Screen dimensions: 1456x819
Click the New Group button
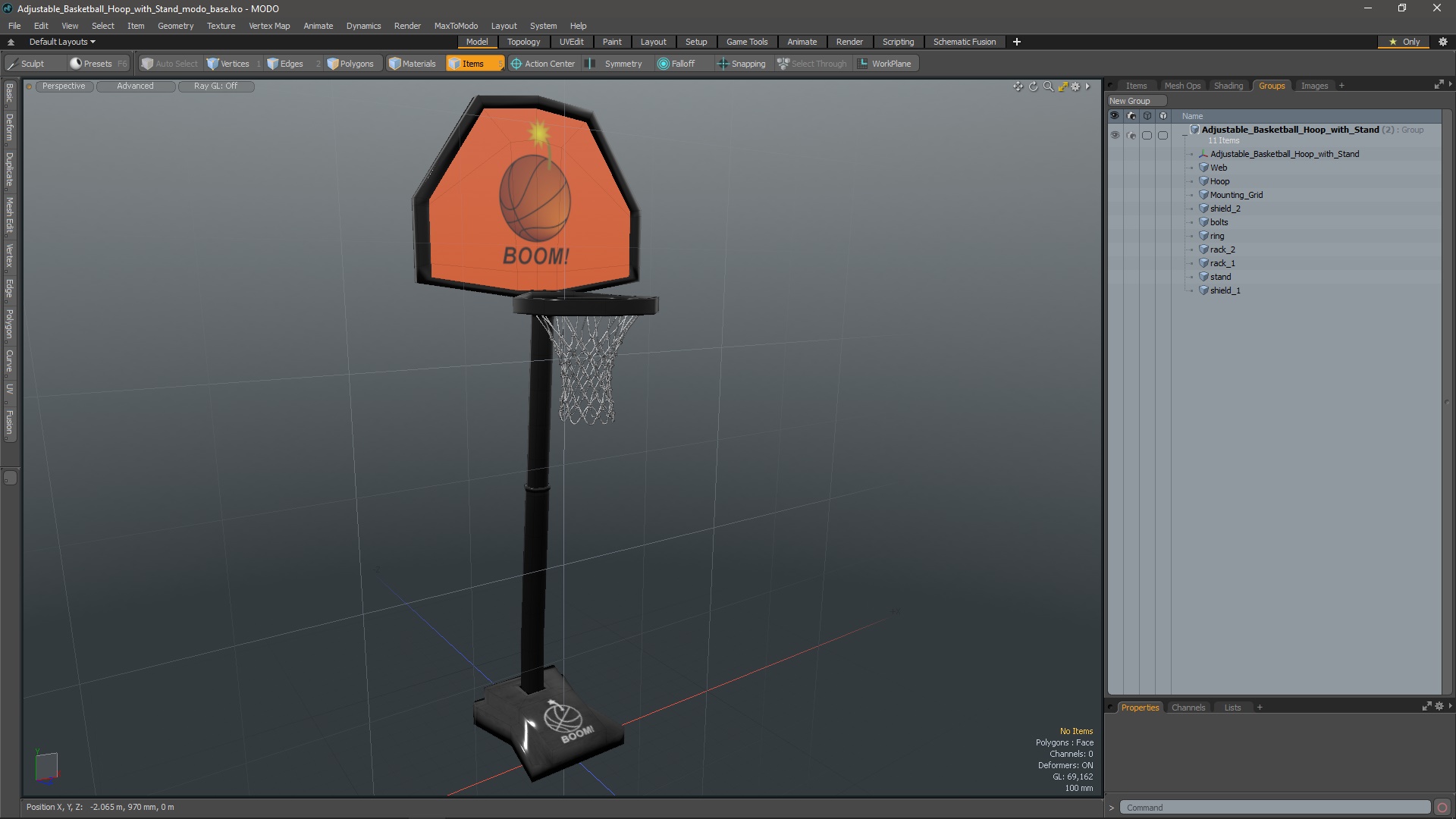coord(1130,101)
